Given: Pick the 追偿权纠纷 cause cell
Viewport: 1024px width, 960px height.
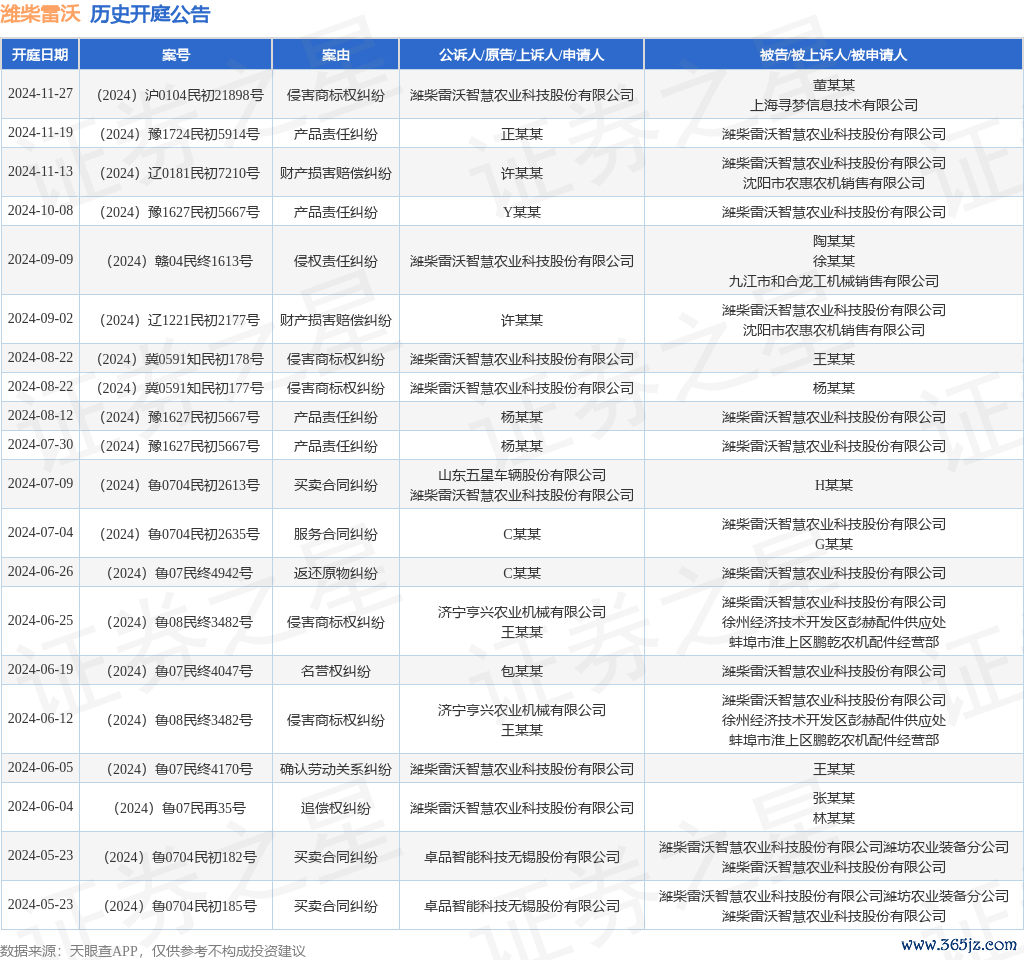Looking at the screenshot, I should point(336,808).
